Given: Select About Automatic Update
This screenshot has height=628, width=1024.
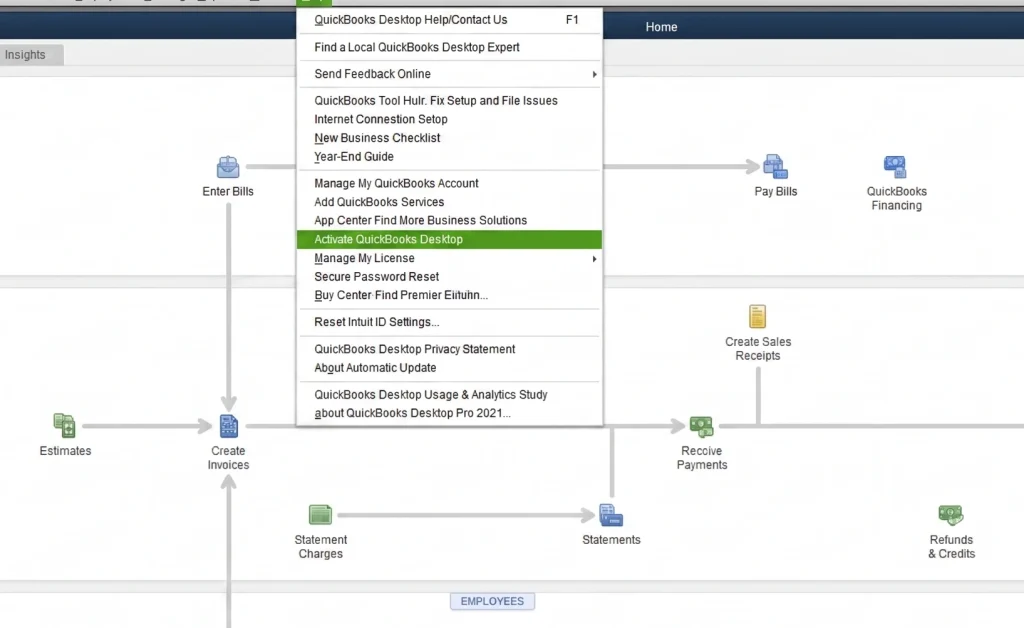Looking at the screenshot, I should click(x=449, y=368).
